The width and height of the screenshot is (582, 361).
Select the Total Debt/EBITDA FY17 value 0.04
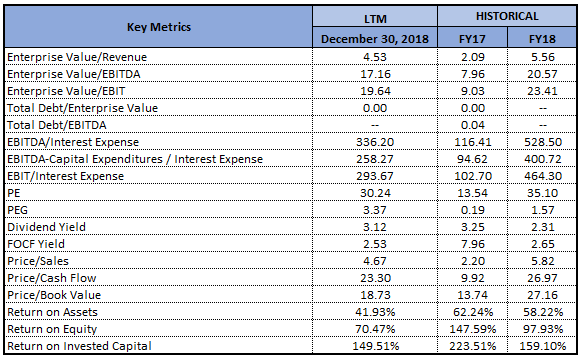[473, 125]
